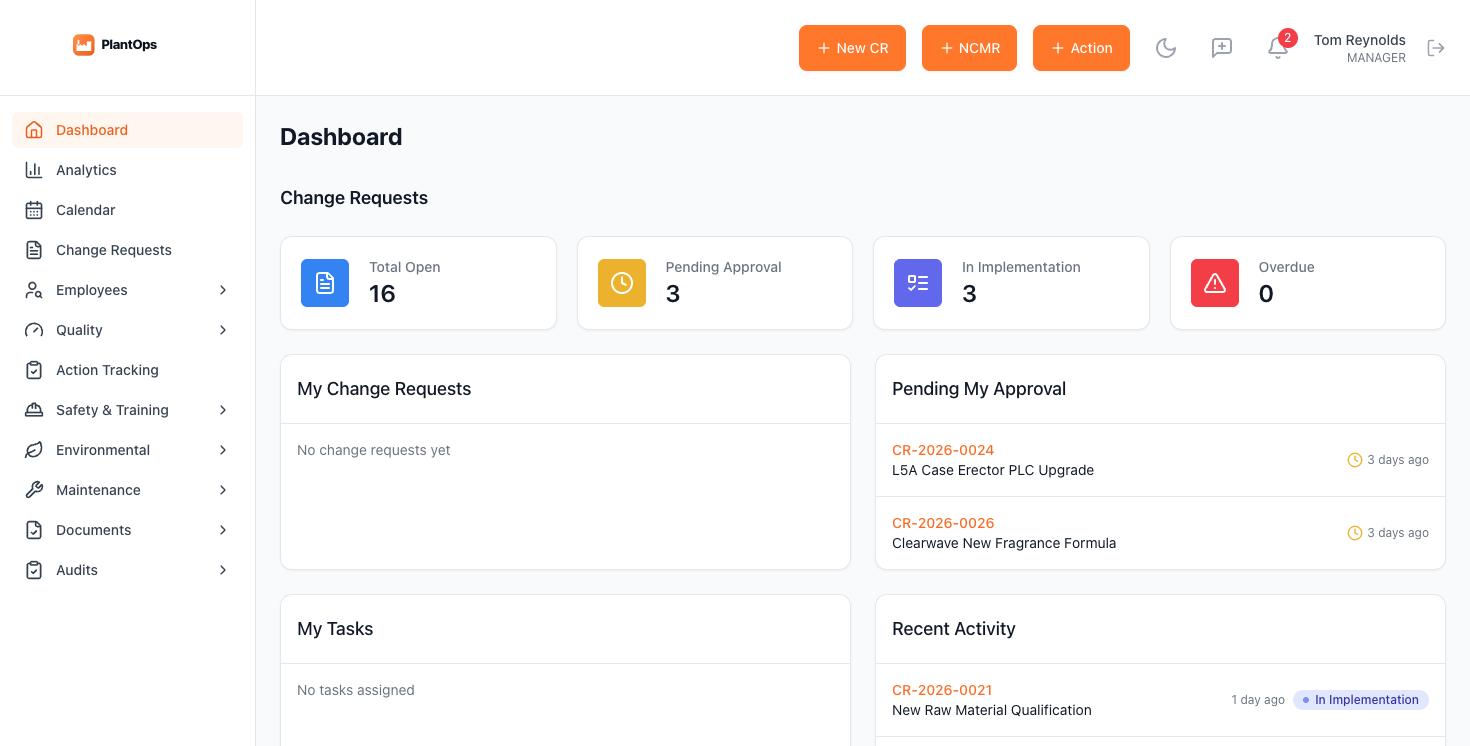This screenshot has height=746, width=1470.
Task: Go to the Dashboard menu item
Action: (x=127, y=130)
